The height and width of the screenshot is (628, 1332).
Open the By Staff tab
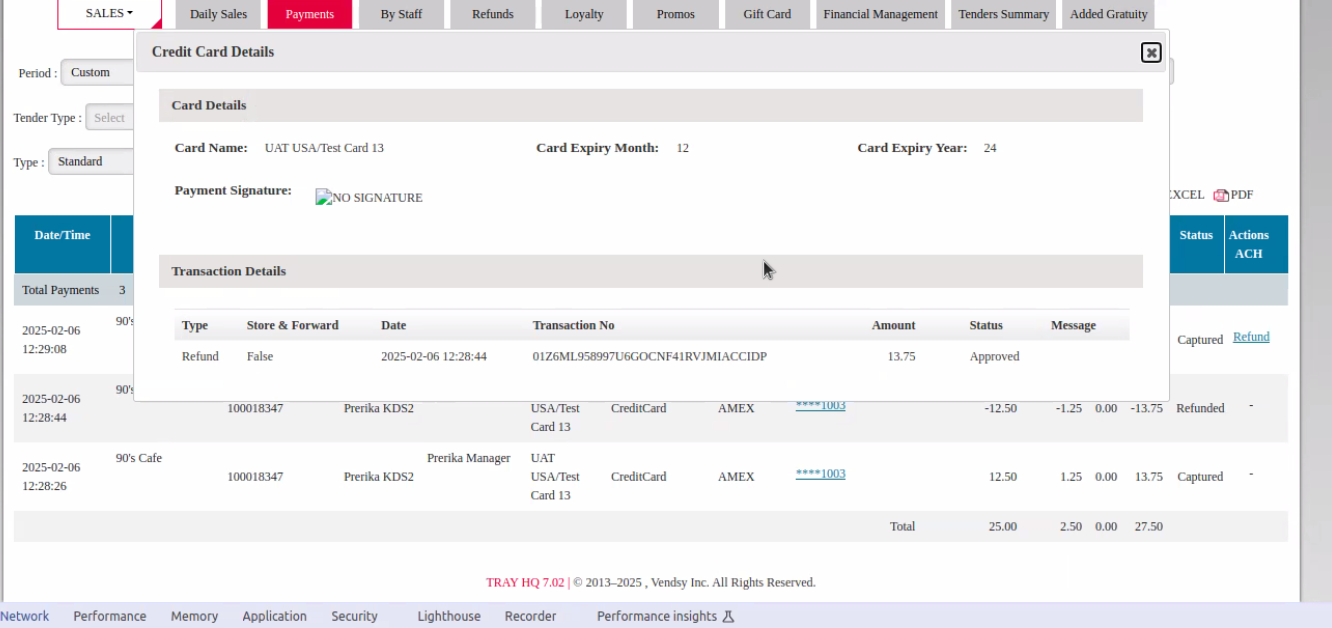tap(401, 14)
